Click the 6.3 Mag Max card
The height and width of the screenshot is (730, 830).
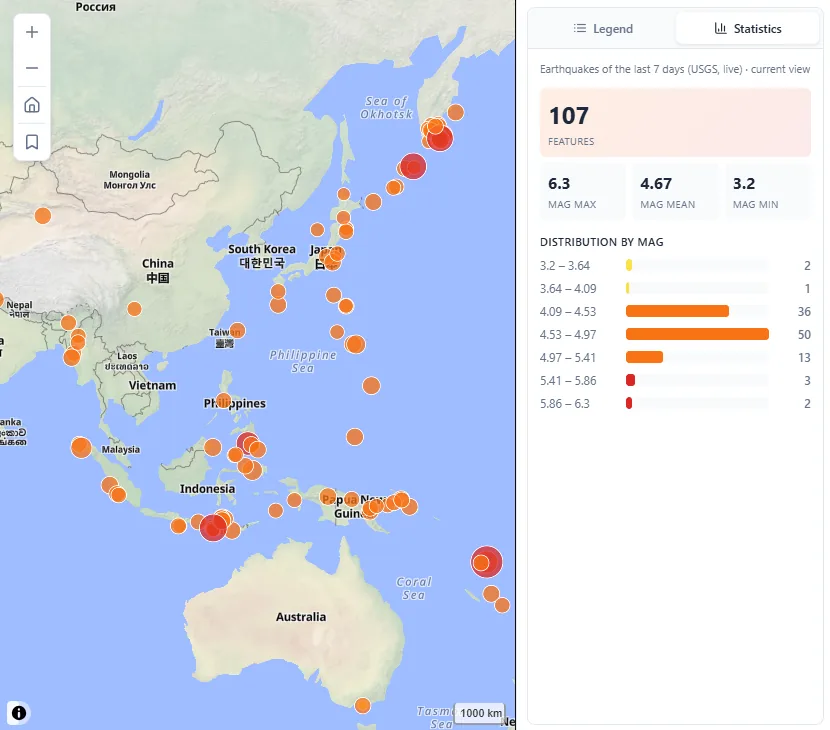pyautogui.click(x=582, y=192)
